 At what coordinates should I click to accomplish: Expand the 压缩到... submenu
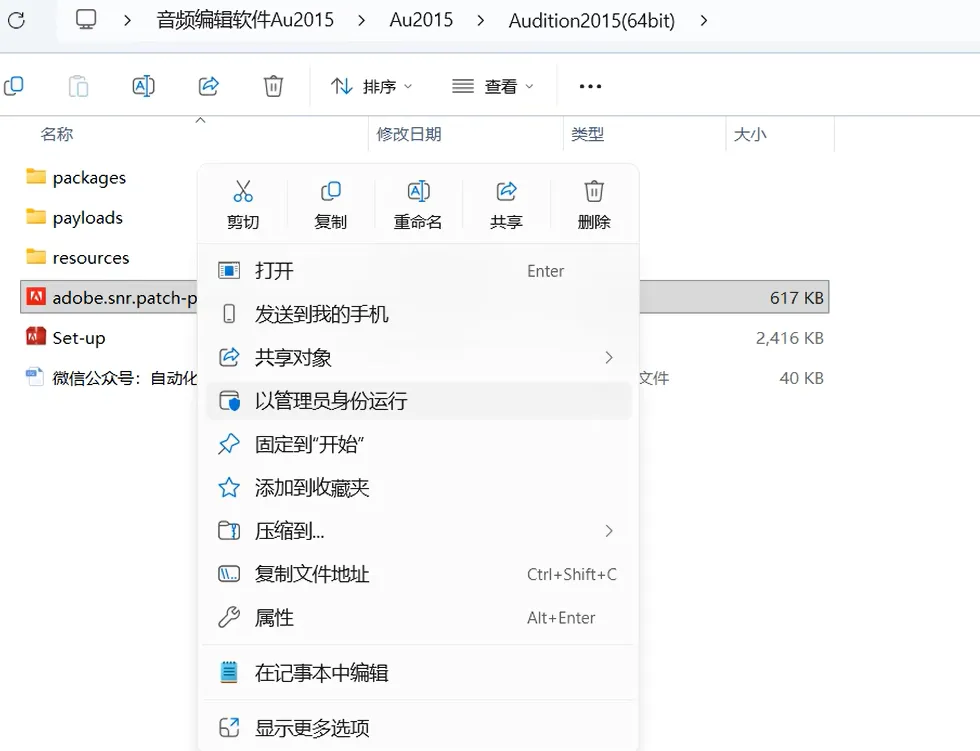(609, 531)
